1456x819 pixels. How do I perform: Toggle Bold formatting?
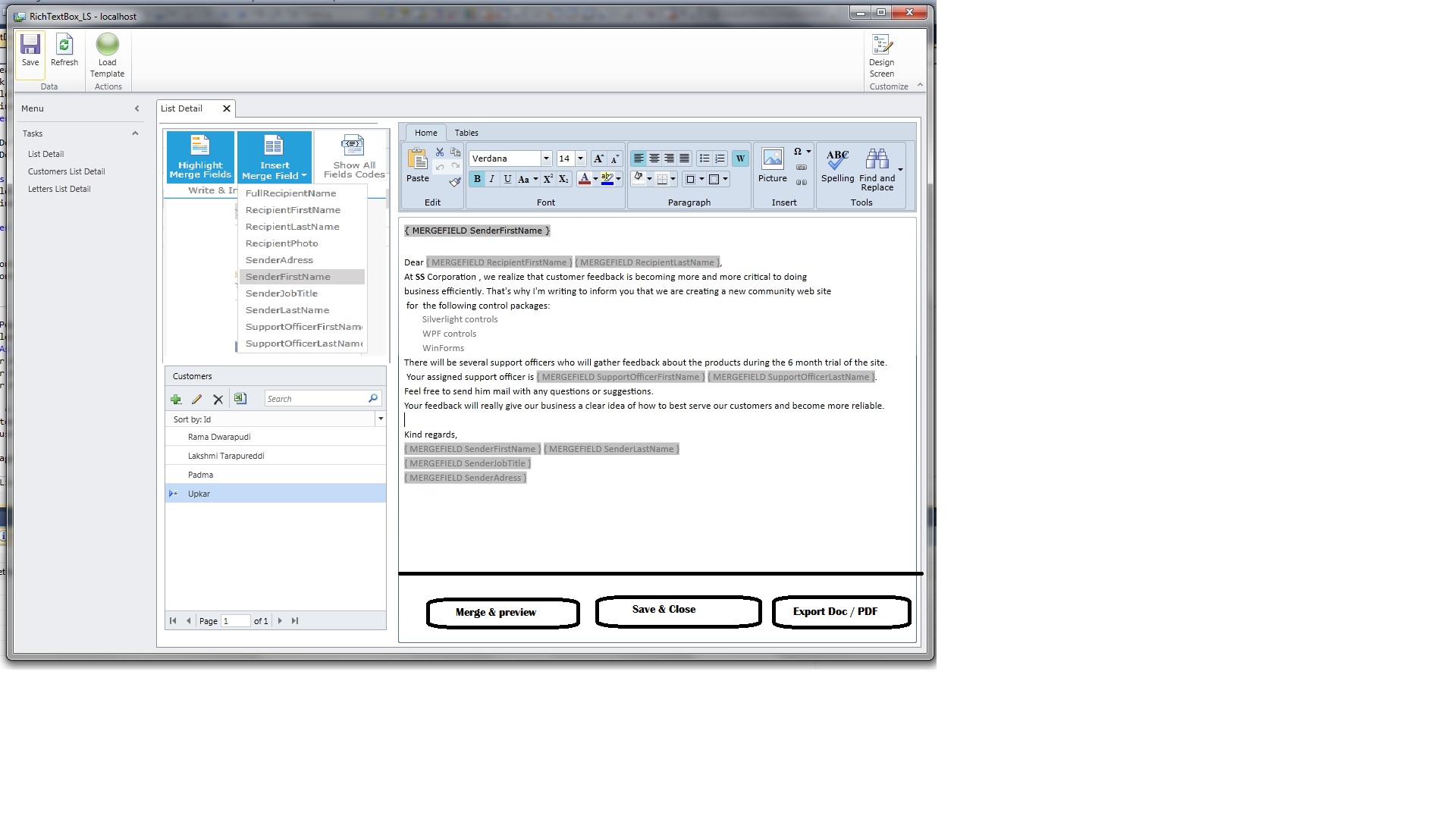point(477,179)
